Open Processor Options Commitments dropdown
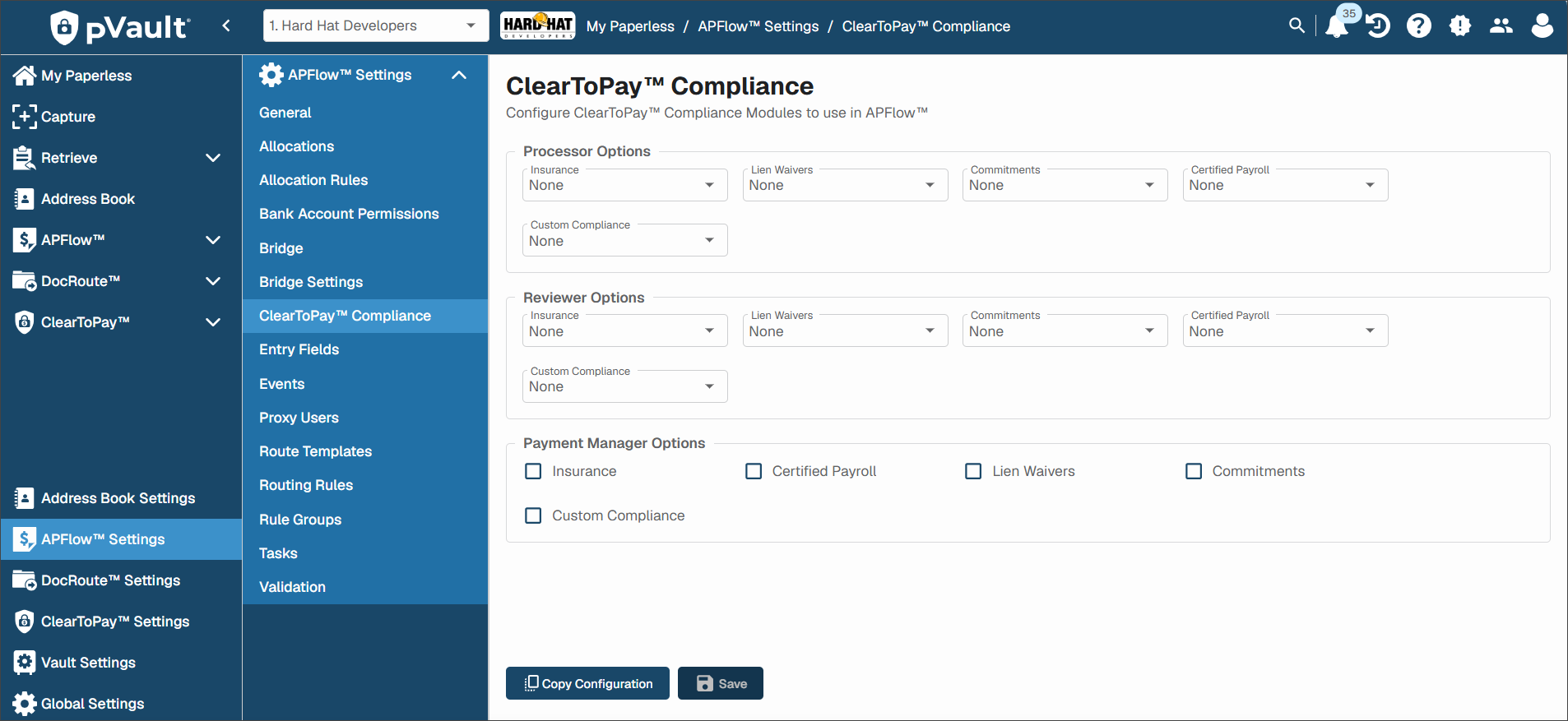Viewport: 1568px width, 721px height. coord(1065,185)
